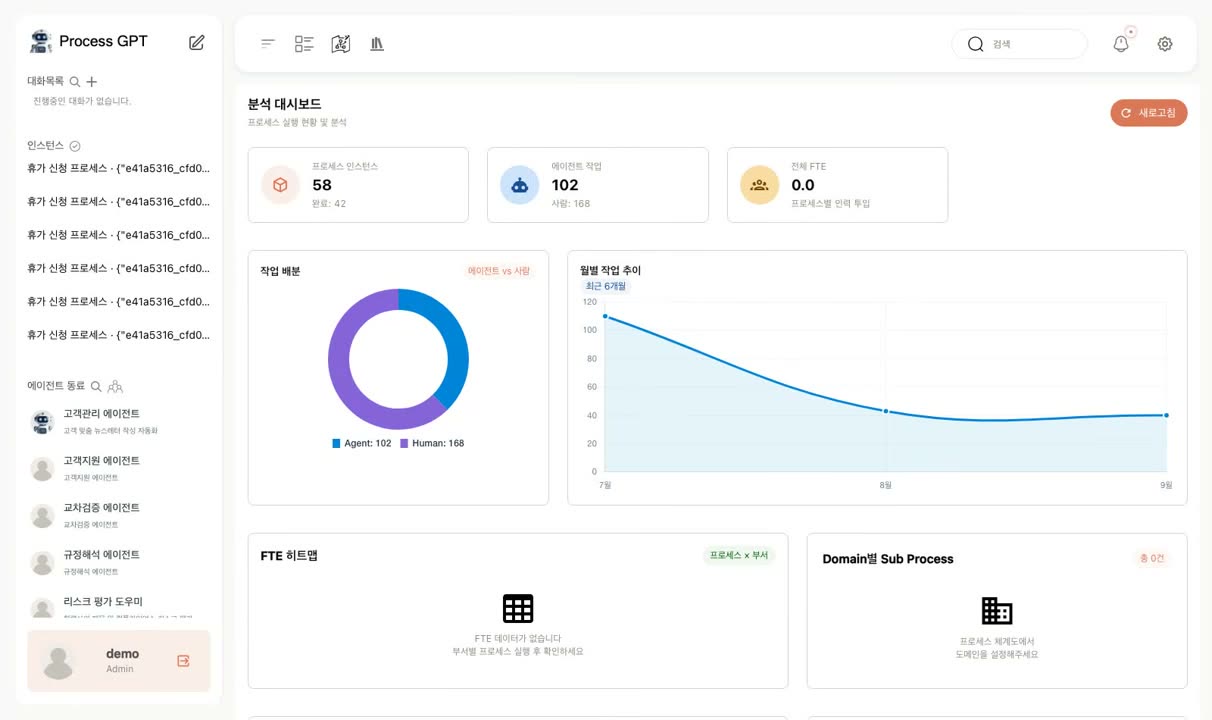1212x720 pixels.
Task: Click the 프로세스 인스턴스 value 58
Action: pos(322,185)
